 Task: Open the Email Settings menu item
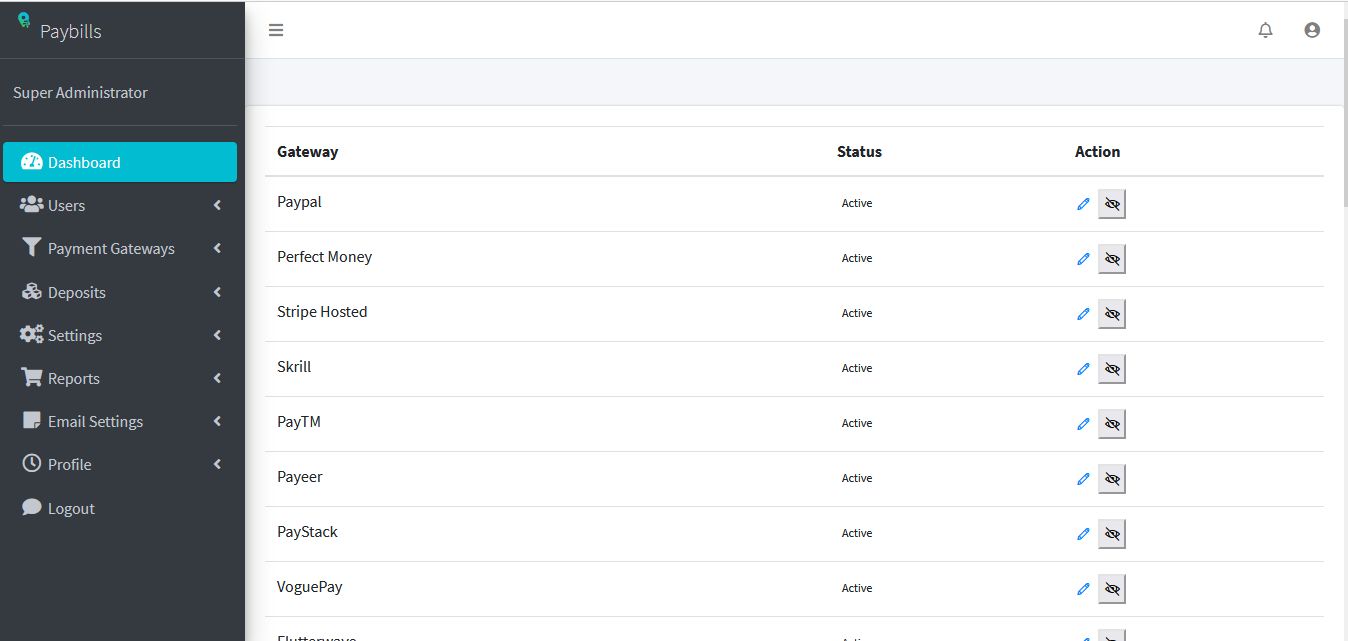pos(120,421)
